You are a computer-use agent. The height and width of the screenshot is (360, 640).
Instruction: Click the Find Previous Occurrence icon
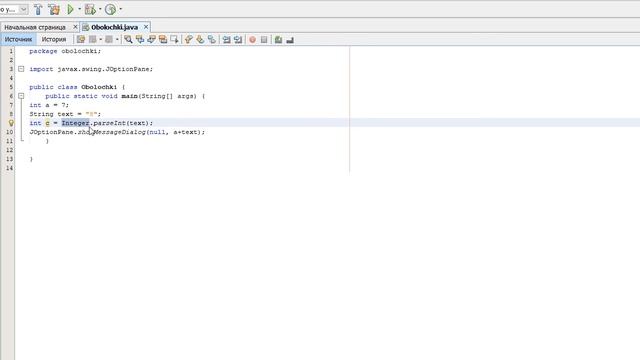pyautogui.click(x=140, y=40)
